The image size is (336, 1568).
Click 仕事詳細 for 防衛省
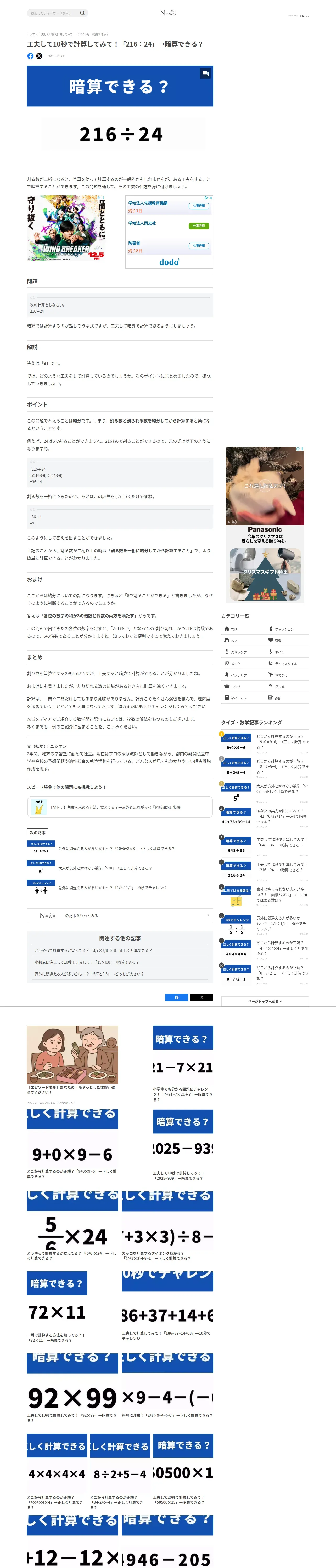(199, 246)
